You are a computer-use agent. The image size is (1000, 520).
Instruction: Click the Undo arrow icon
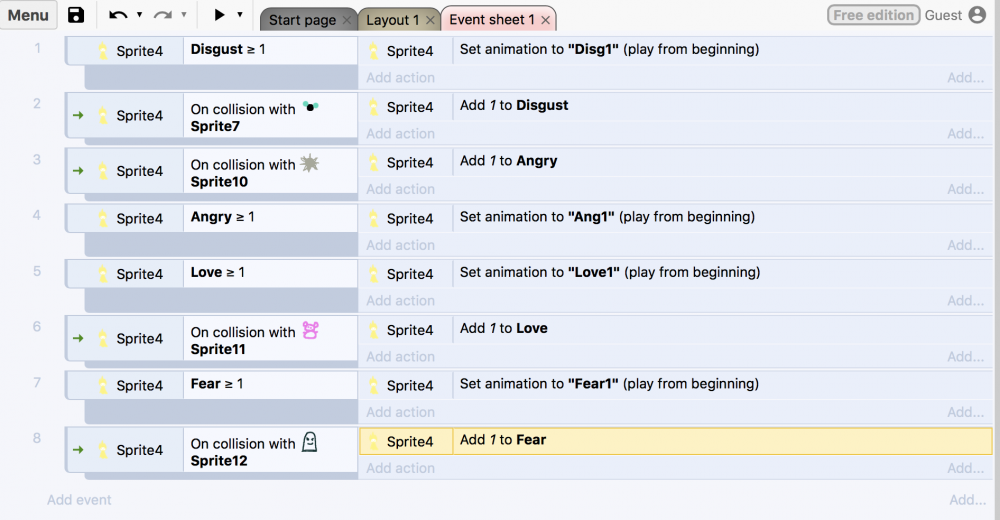coord(118,15)
